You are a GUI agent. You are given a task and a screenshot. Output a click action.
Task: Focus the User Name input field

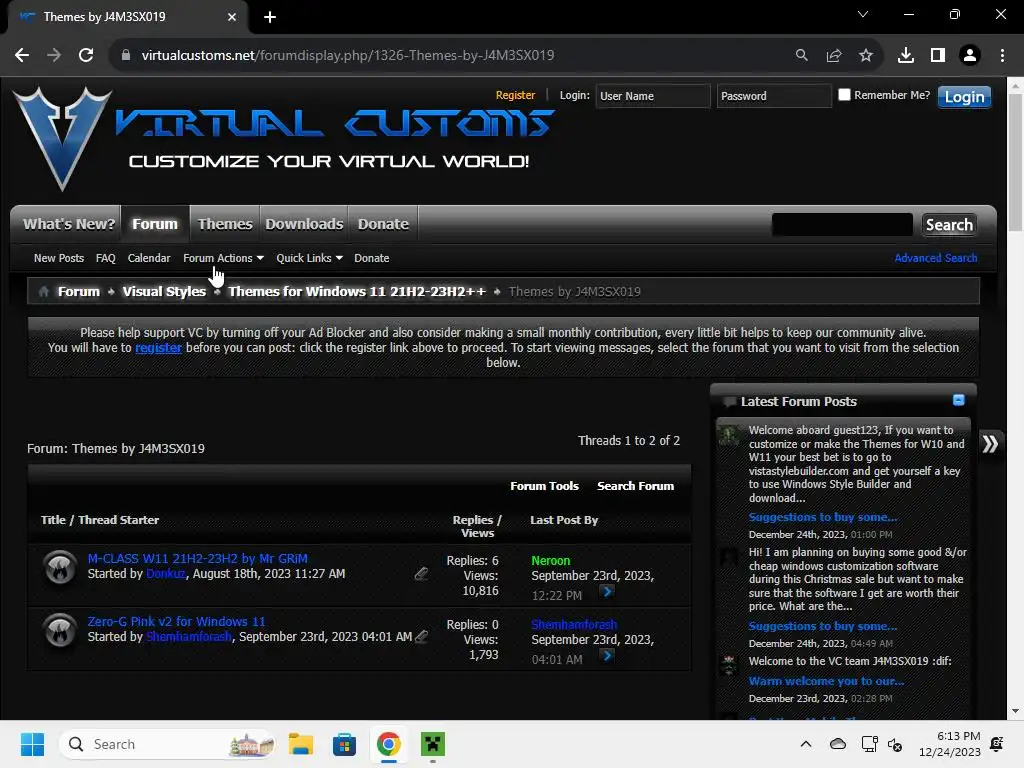[652, 96]
